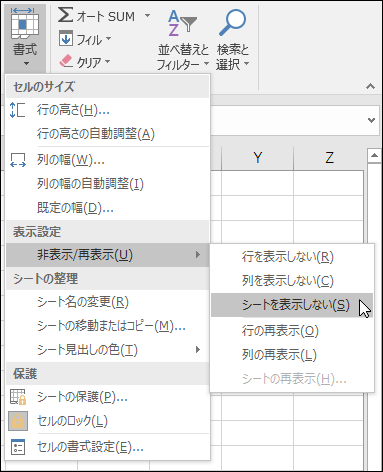Click the クリア eraser icon
Image resolution: width=383 pixels, height=472 pixels.
pyautogui.click(x=66, y=61)
